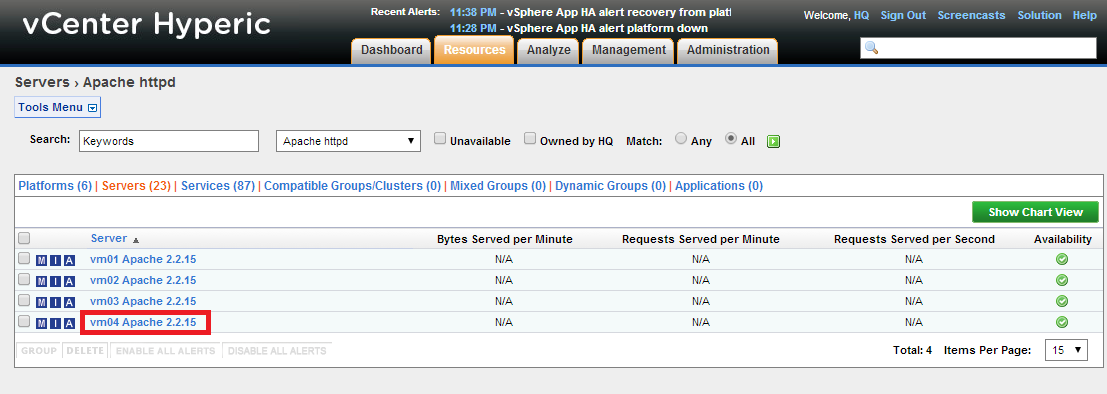Screen dimensions: 1107x394
Task: Click the magnifier icon in header search
Action: point(872,48)
